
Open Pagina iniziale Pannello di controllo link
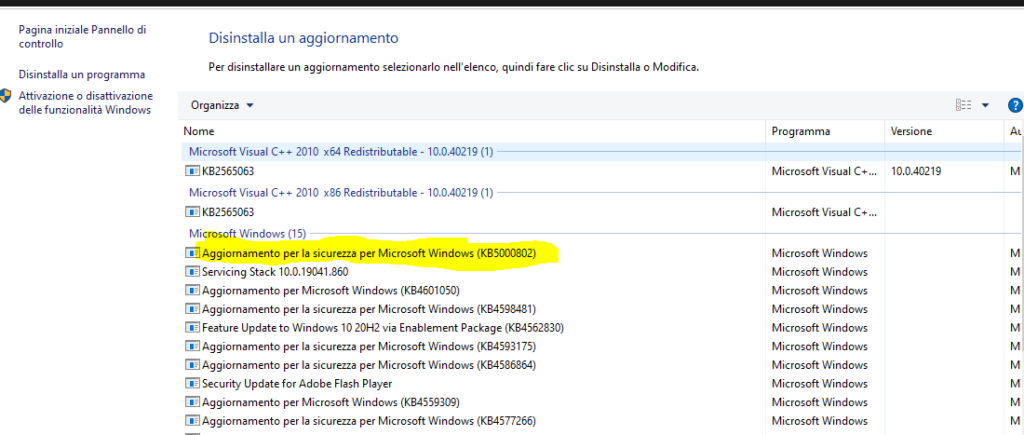pyautogui.click(x=82, y=37)
